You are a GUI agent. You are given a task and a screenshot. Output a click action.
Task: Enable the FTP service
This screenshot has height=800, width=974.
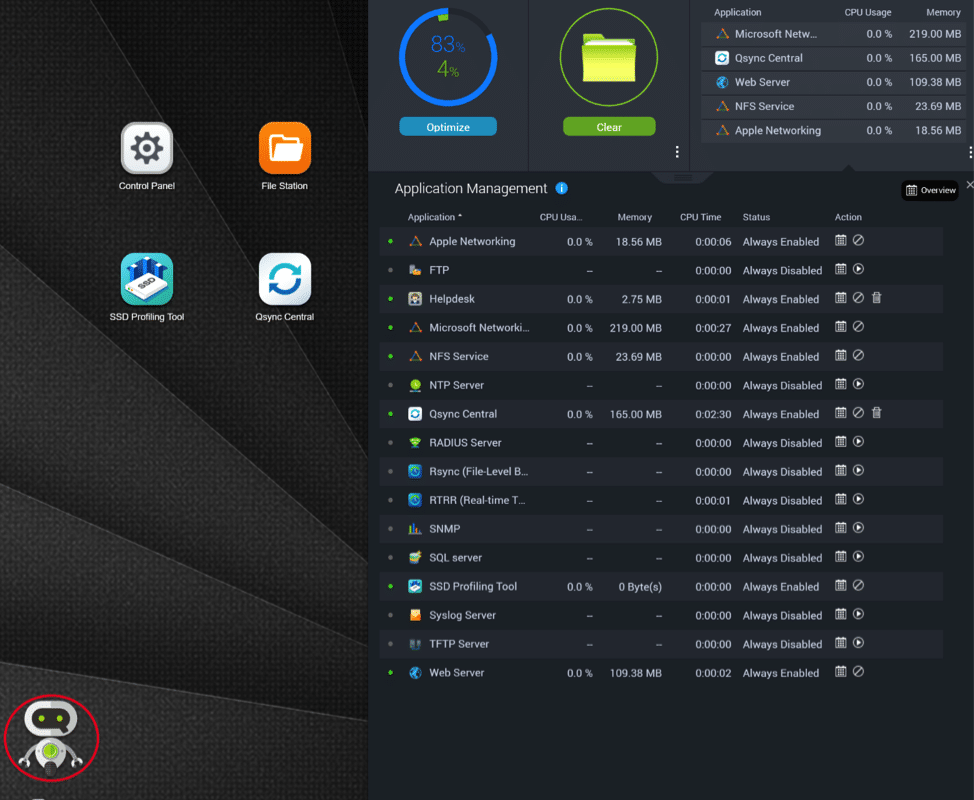(858, 269)
